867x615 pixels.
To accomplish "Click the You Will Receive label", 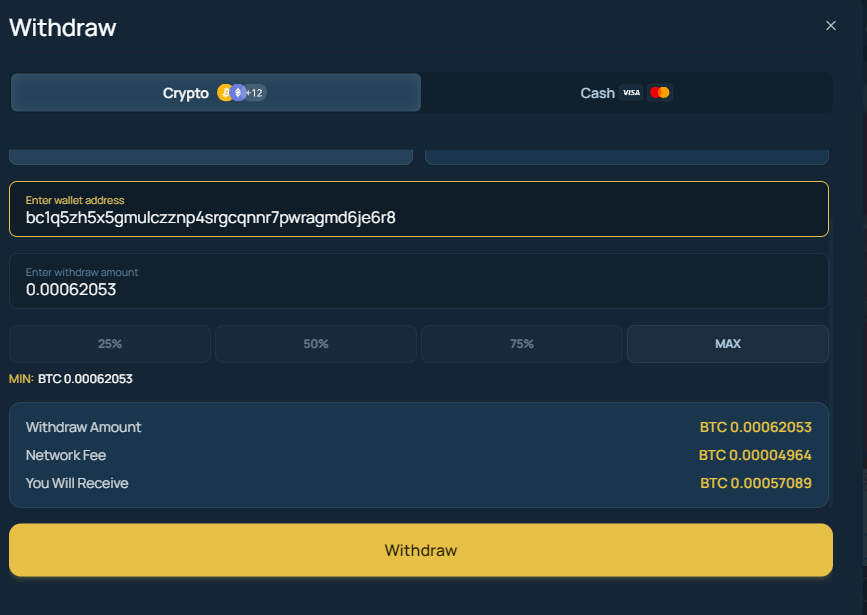I will click(77, 483).
